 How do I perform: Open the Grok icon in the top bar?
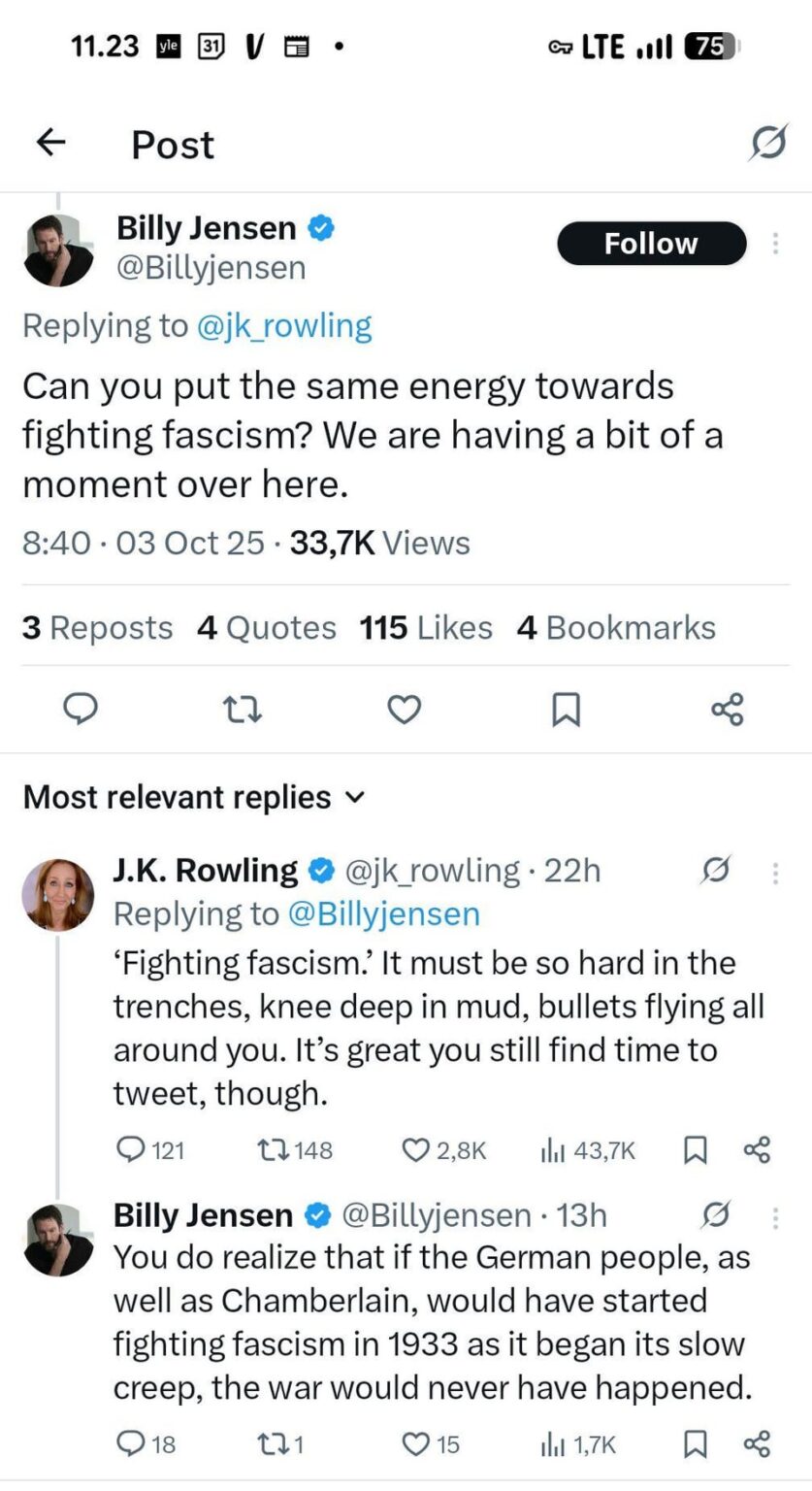[x=767, y=142]
